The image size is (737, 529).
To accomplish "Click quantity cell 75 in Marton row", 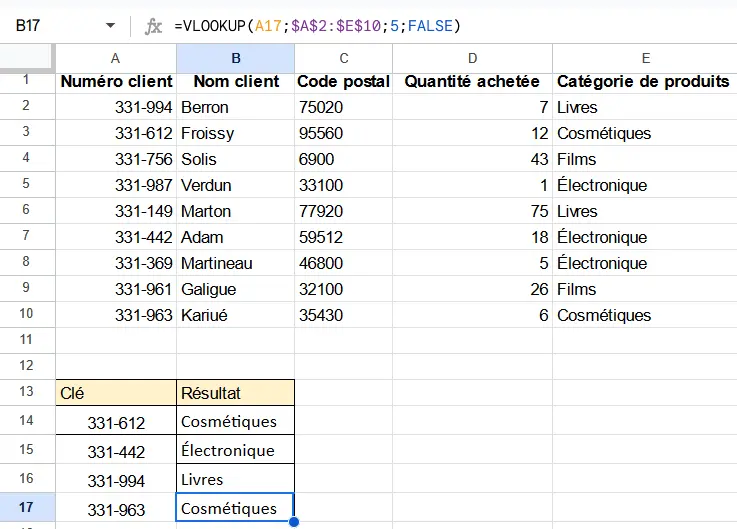I will click(472, 211).
